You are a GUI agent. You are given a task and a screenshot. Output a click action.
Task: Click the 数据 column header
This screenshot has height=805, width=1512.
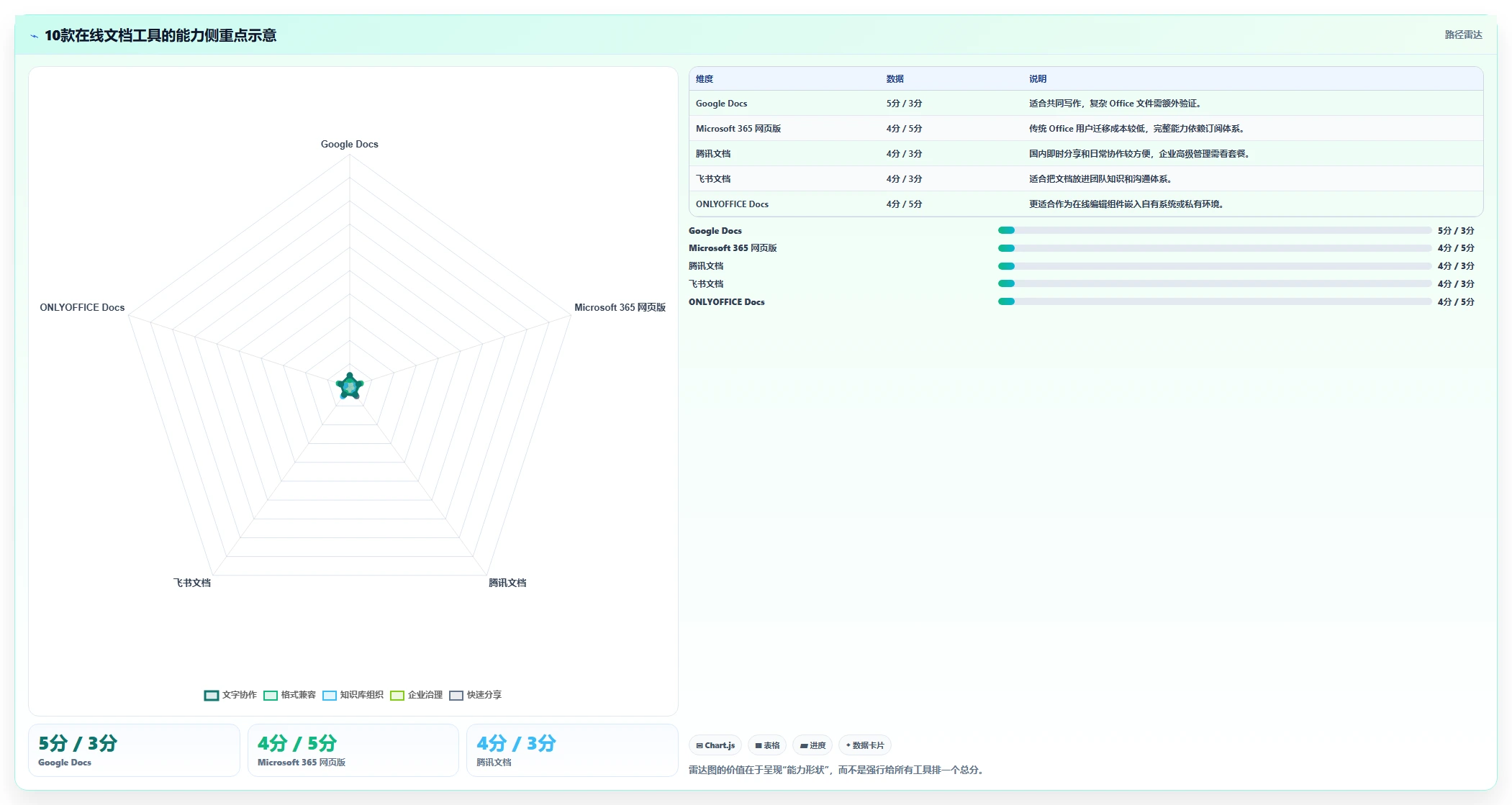tap(895, 79)
